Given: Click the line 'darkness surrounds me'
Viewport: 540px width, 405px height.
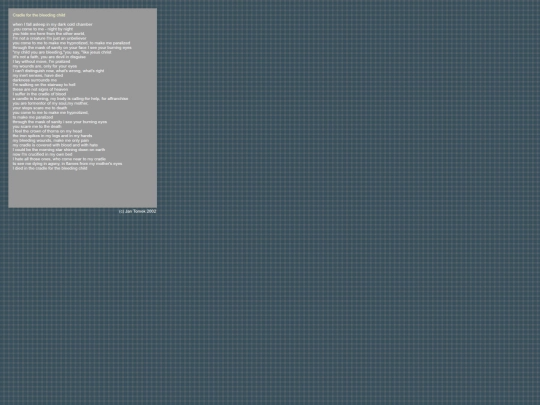Looking at the screenshot, I should [35, 80].
